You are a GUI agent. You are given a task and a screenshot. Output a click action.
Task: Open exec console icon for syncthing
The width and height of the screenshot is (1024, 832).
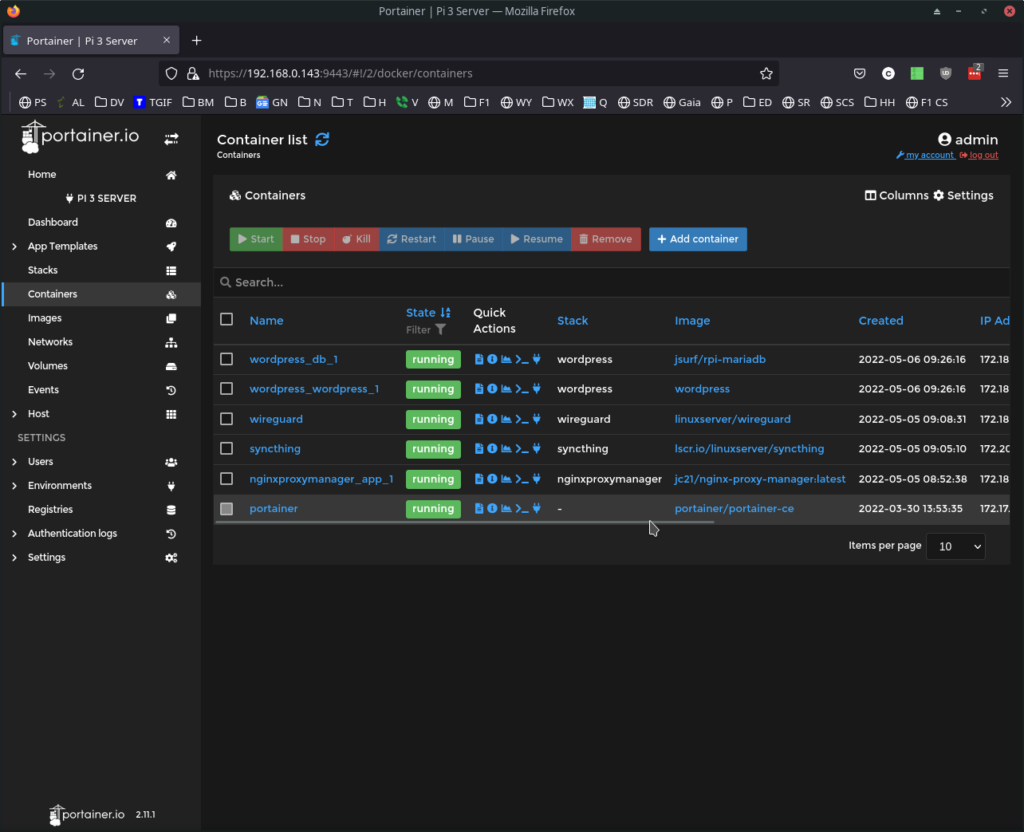point(522,449)
